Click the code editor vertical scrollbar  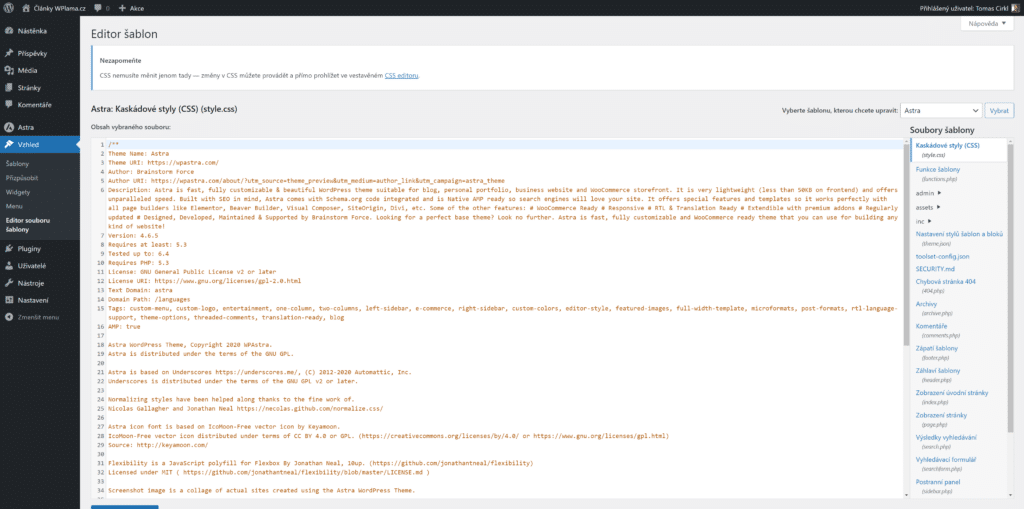[x=906, y=244]
